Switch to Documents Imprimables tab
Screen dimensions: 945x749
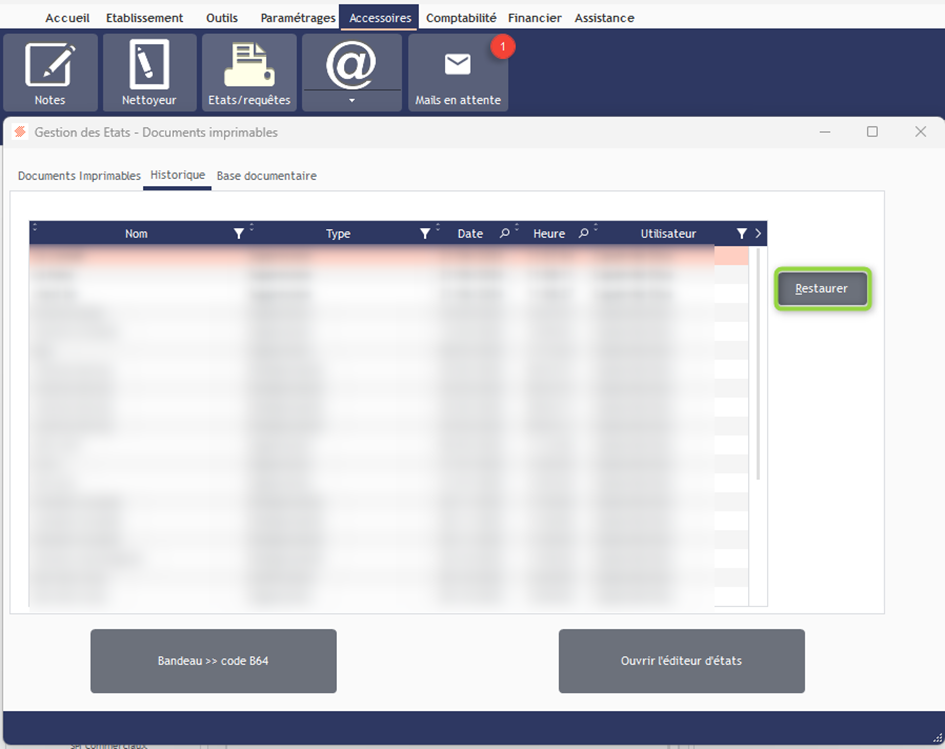point(79,176)
